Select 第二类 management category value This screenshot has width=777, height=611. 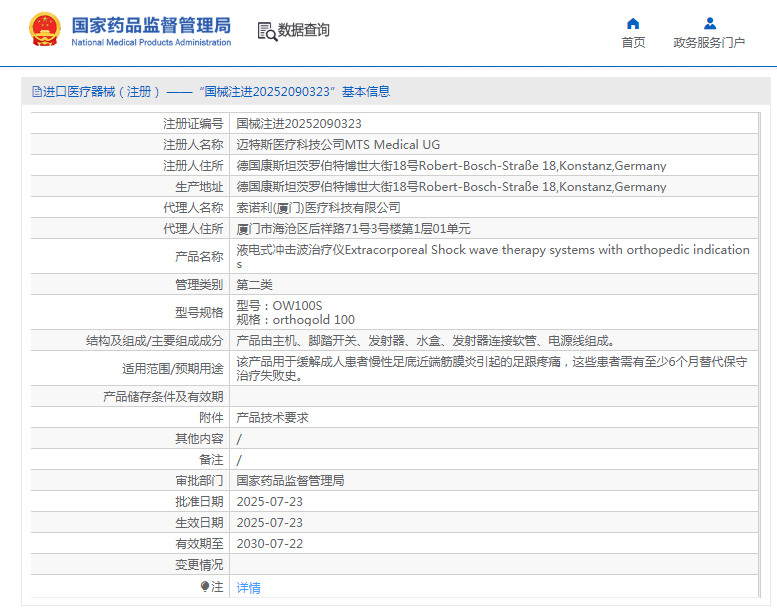[254, 284]
